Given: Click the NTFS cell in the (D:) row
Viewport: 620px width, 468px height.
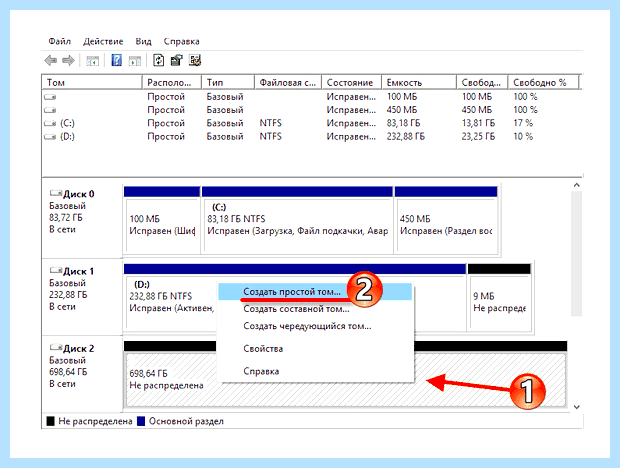Looking at the screenshot, I should pyautogui.click(x=270, y=137).
